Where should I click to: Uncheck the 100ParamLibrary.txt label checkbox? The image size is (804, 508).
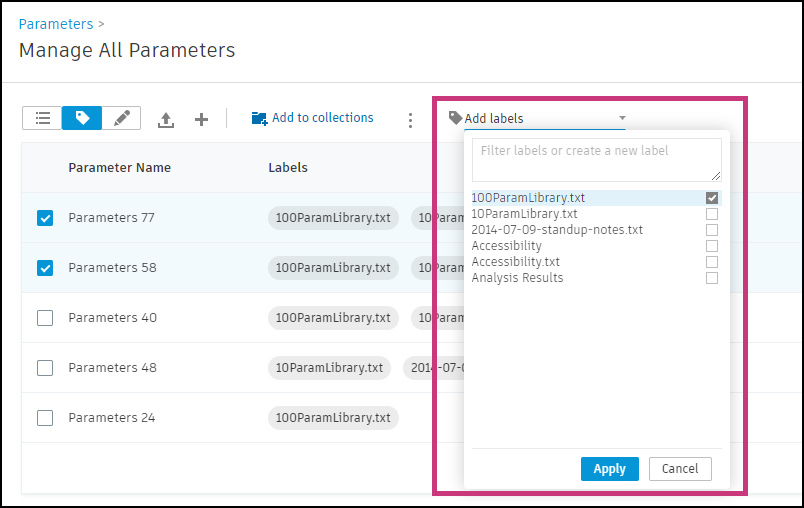click(x=712, y=198)
